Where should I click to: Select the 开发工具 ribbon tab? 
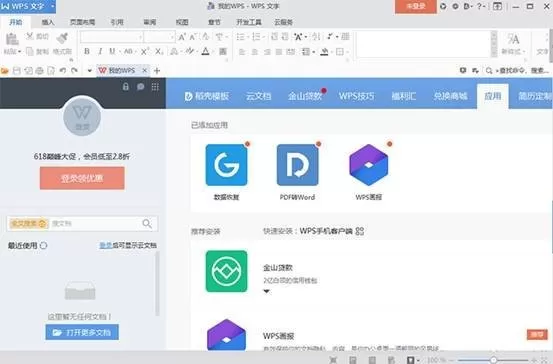(x=249, y=22)
